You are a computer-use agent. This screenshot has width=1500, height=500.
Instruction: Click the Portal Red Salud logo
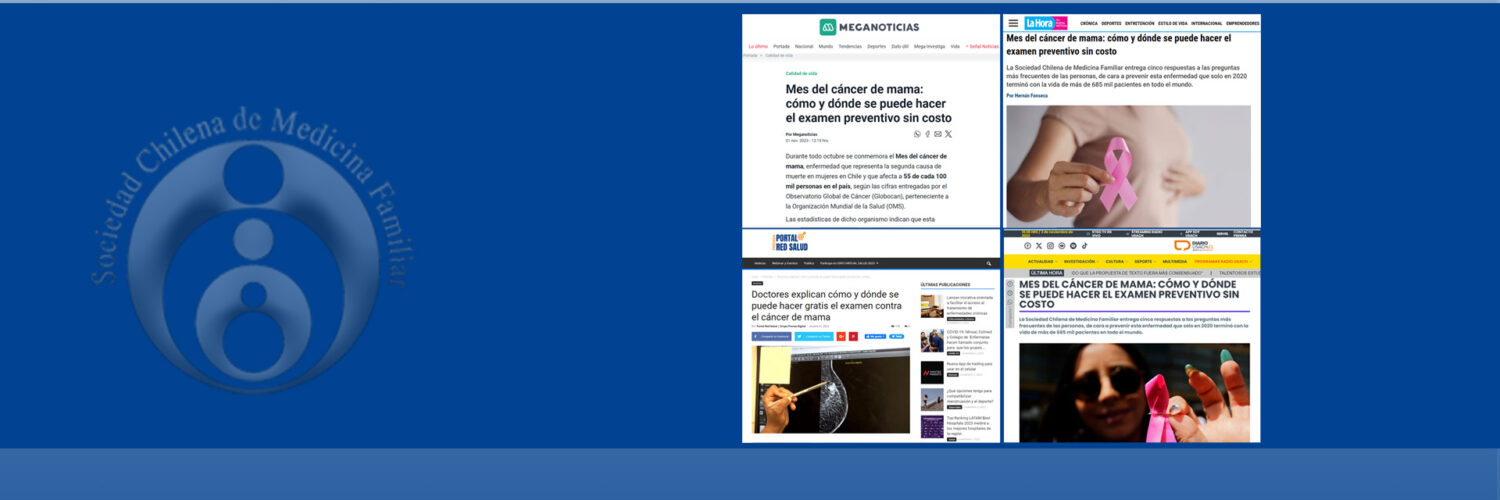790,242
